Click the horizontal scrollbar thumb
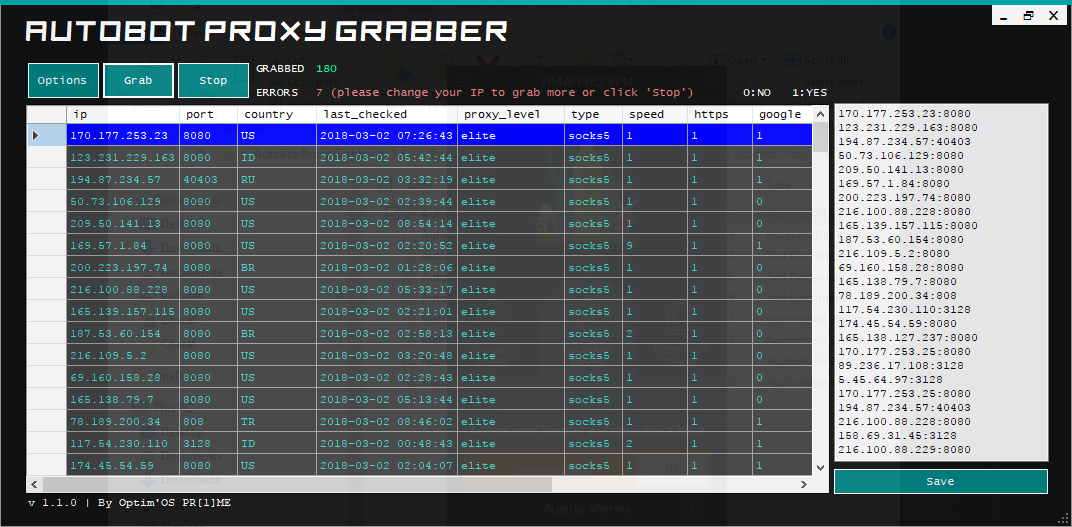The height and width of the screenshot is (527, 1072). tap(297, 484)
